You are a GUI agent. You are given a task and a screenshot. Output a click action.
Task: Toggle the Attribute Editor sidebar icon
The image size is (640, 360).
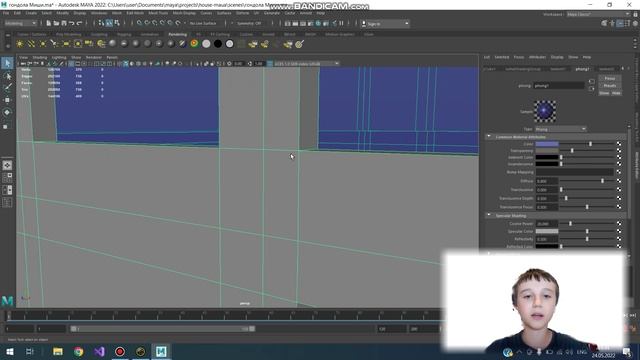[620, 24]
